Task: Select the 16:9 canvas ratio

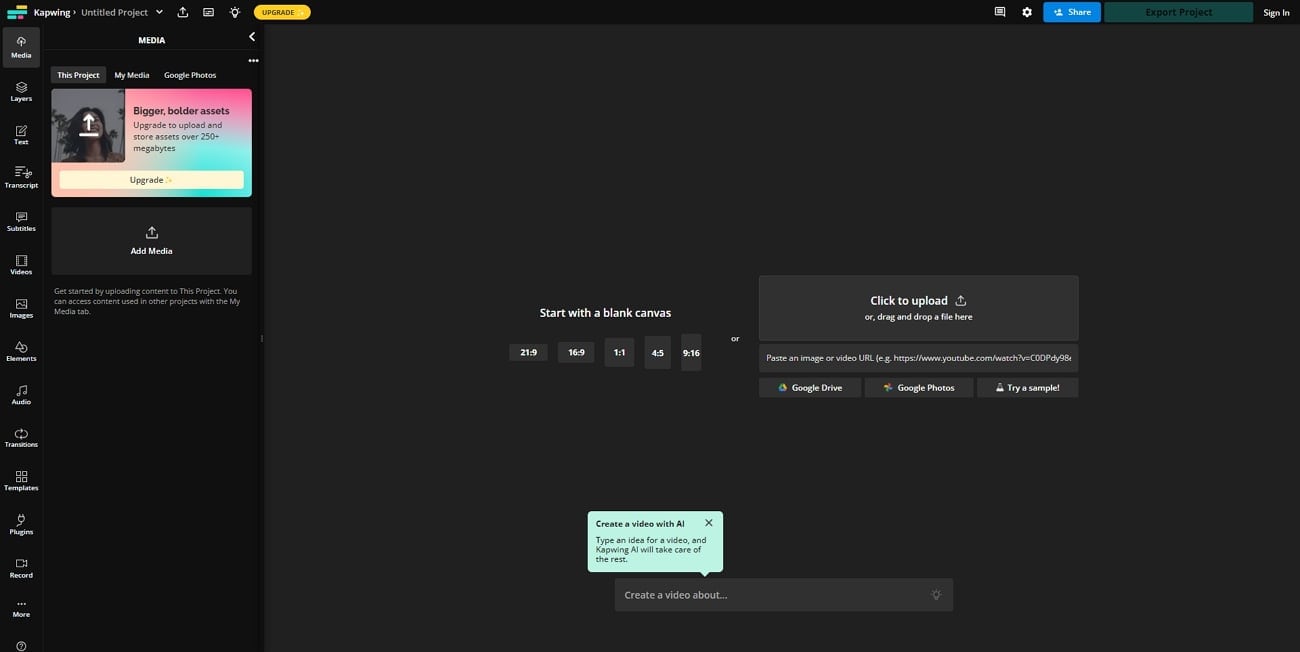Action: [576, 352]
